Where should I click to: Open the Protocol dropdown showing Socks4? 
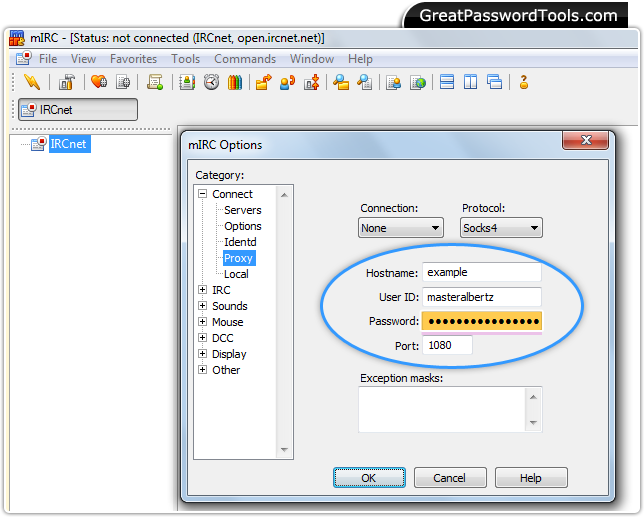click(501, 227)
